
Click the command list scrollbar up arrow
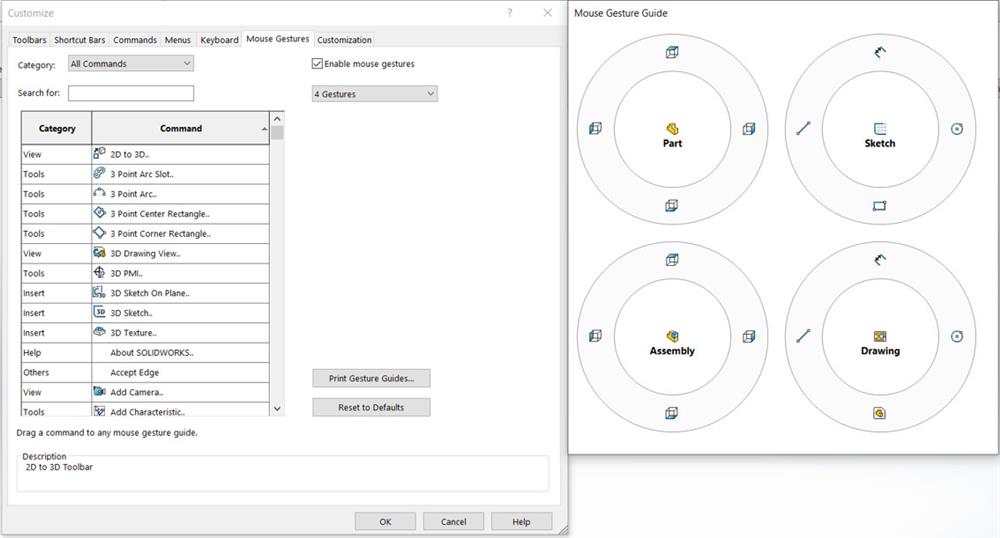click(x=277, y=119)
